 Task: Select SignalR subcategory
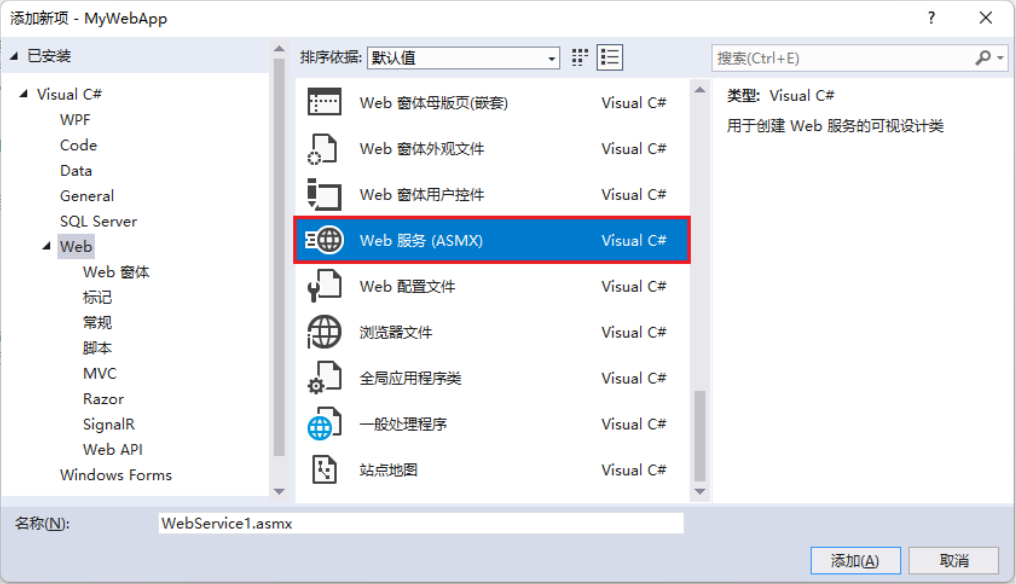tap(108, 424)
